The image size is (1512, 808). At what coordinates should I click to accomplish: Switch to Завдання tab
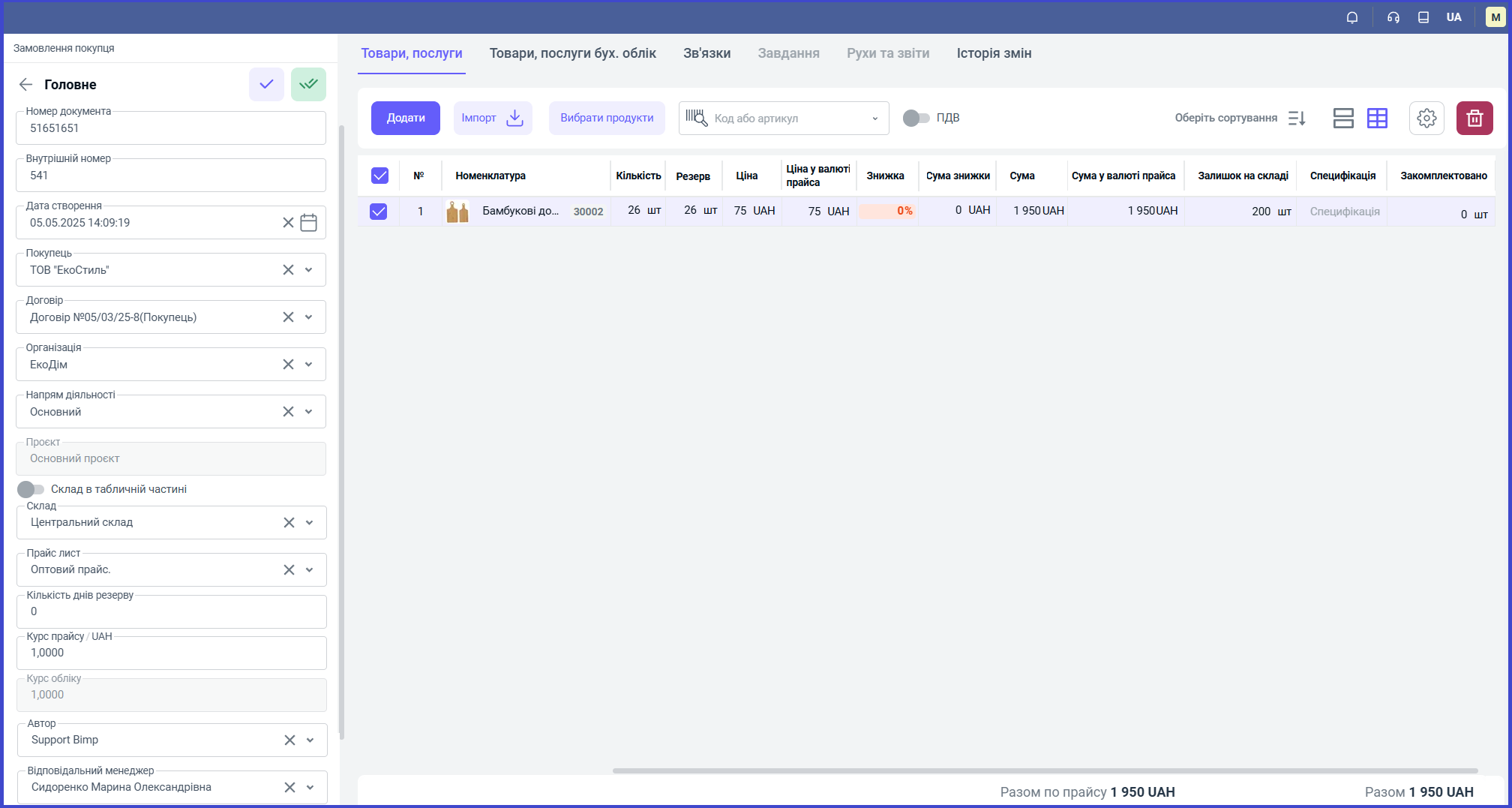point(788,53)
